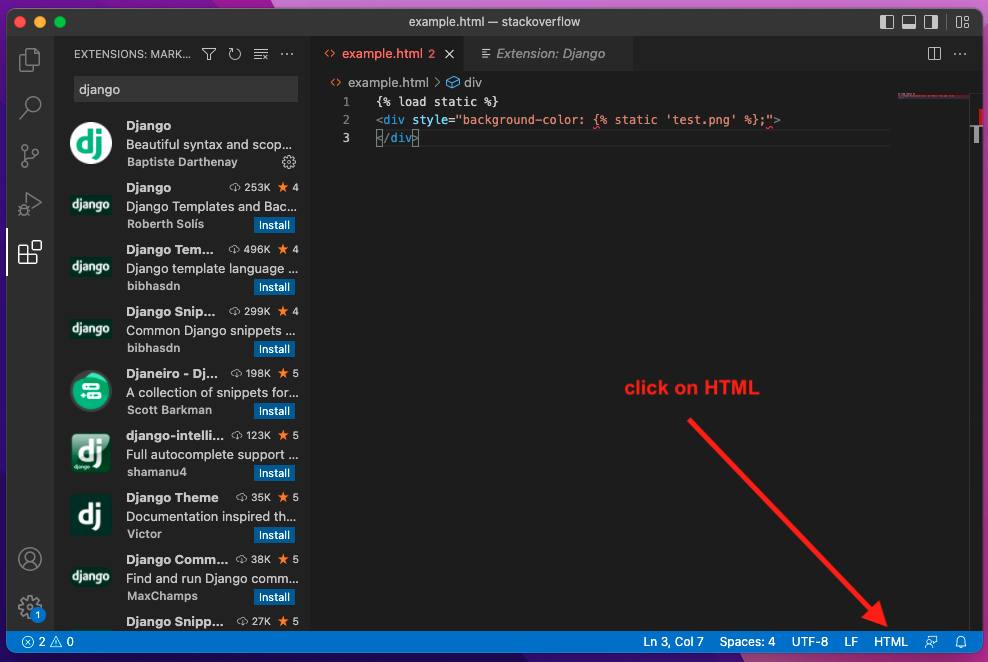Install Django Commands by MaxChamps
This screenshot has height=662, width=988.
tap(274, 597)
